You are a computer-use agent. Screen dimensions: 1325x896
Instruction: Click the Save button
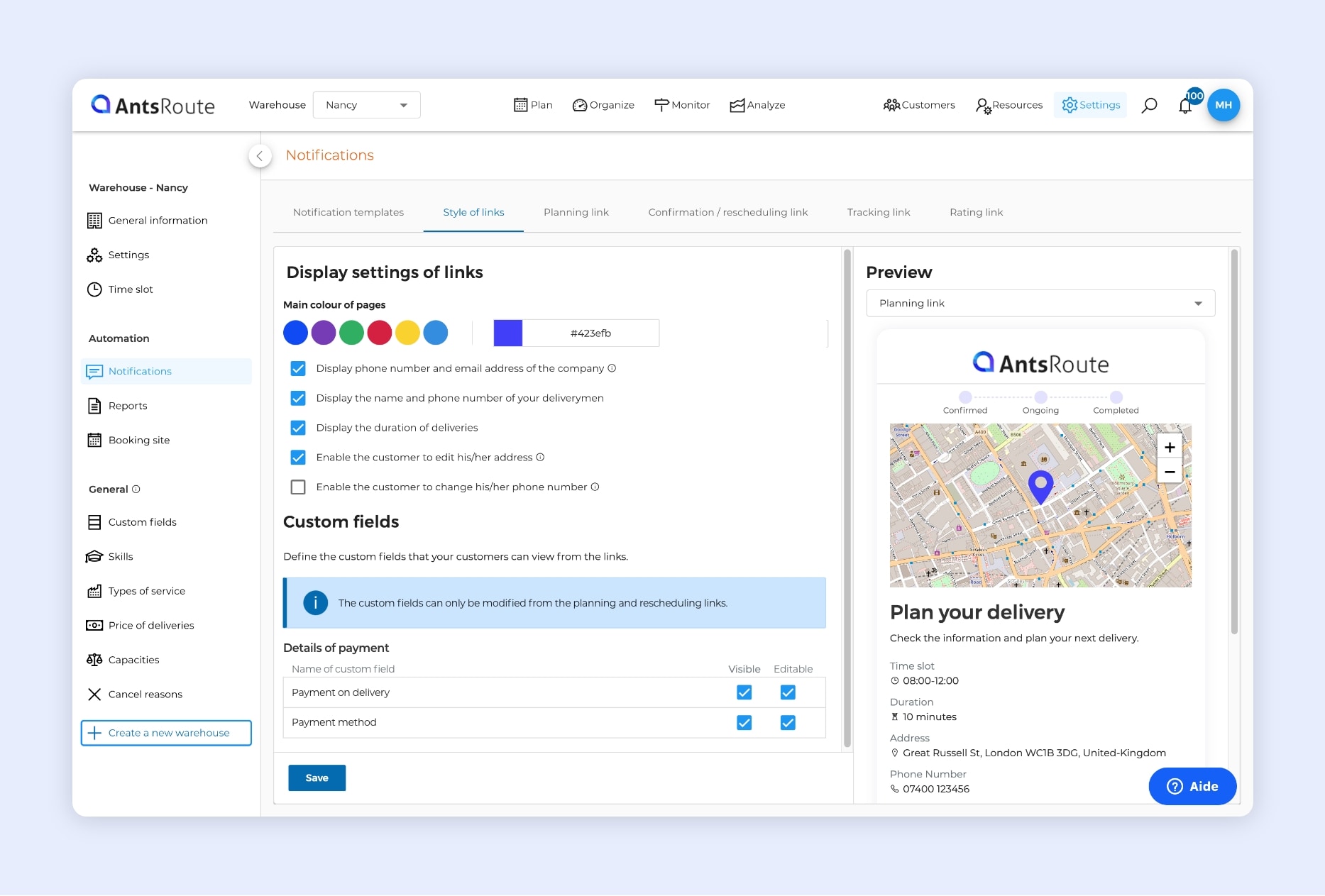pyautogui.click(x=317, y=778)
